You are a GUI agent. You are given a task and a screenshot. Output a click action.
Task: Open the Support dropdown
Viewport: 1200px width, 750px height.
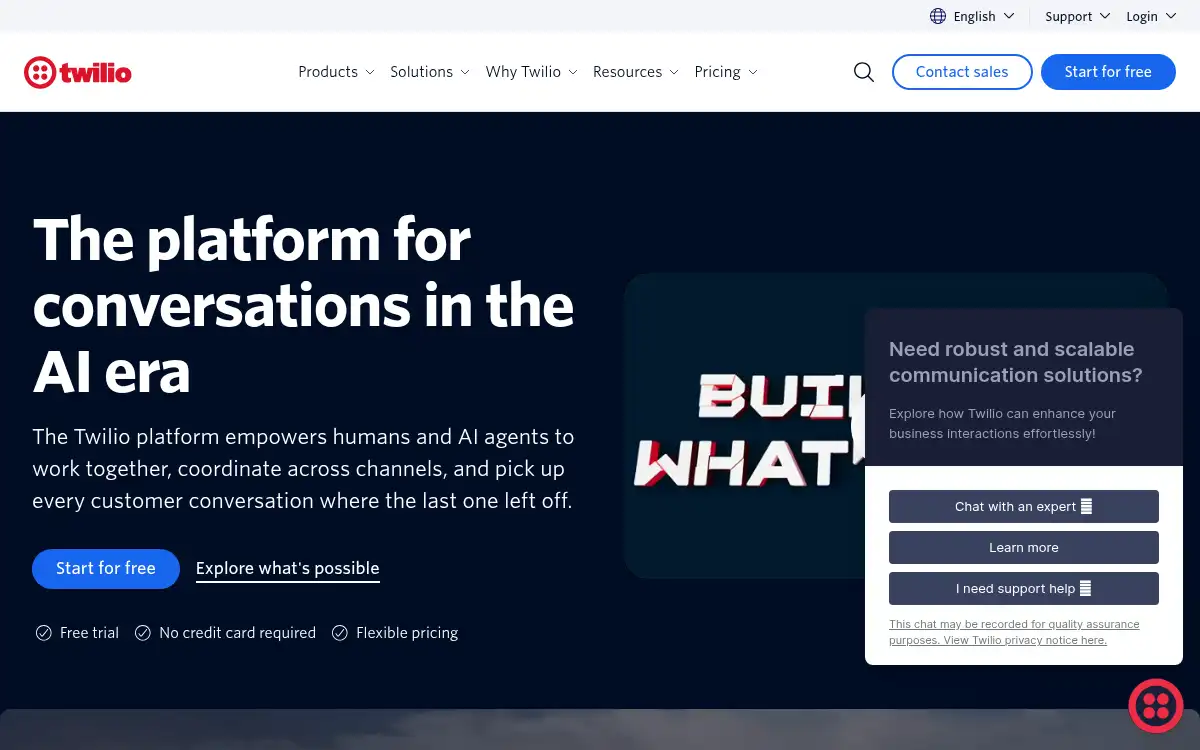pos(1078,16)
